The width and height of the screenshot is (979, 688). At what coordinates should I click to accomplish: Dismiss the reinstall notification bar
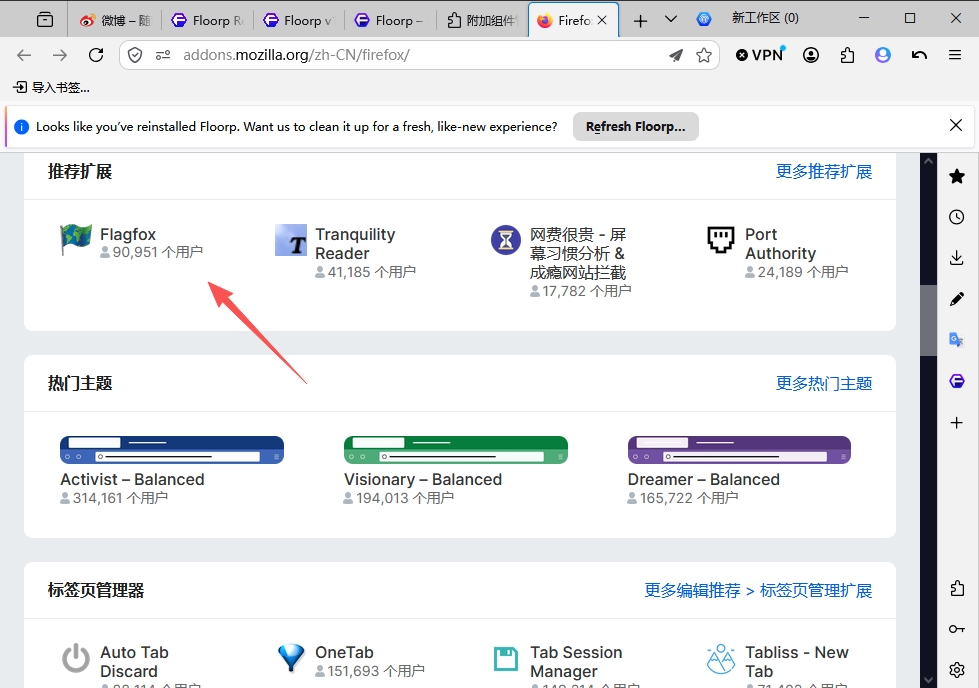point(955,125)
